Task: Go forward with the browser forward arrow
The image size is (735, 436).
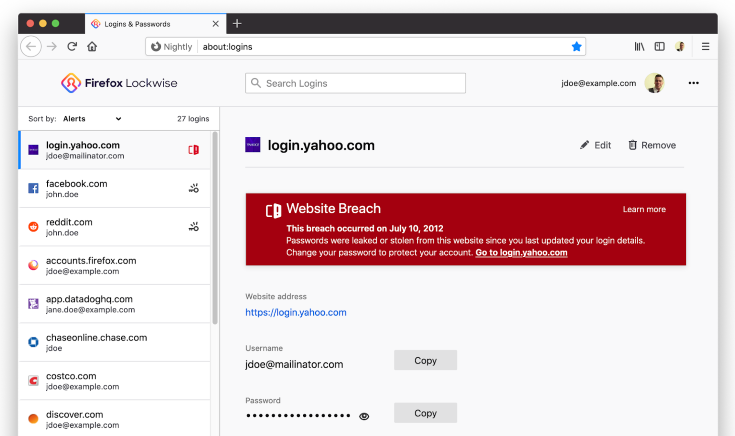Action: [x=52, y=46]
